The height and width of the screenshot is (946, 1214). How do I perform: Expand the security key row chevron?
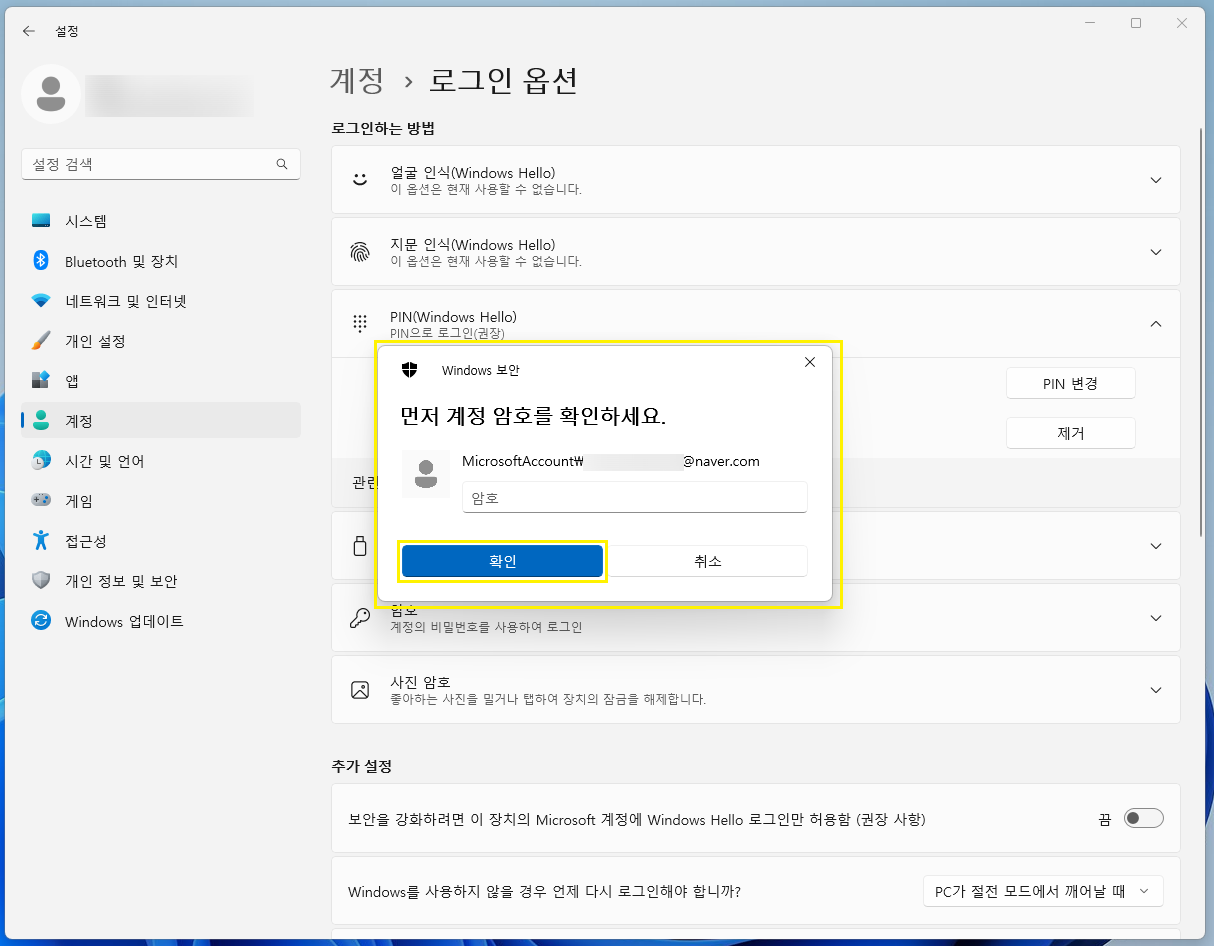pyautogui.click(x=1156, y=546)
